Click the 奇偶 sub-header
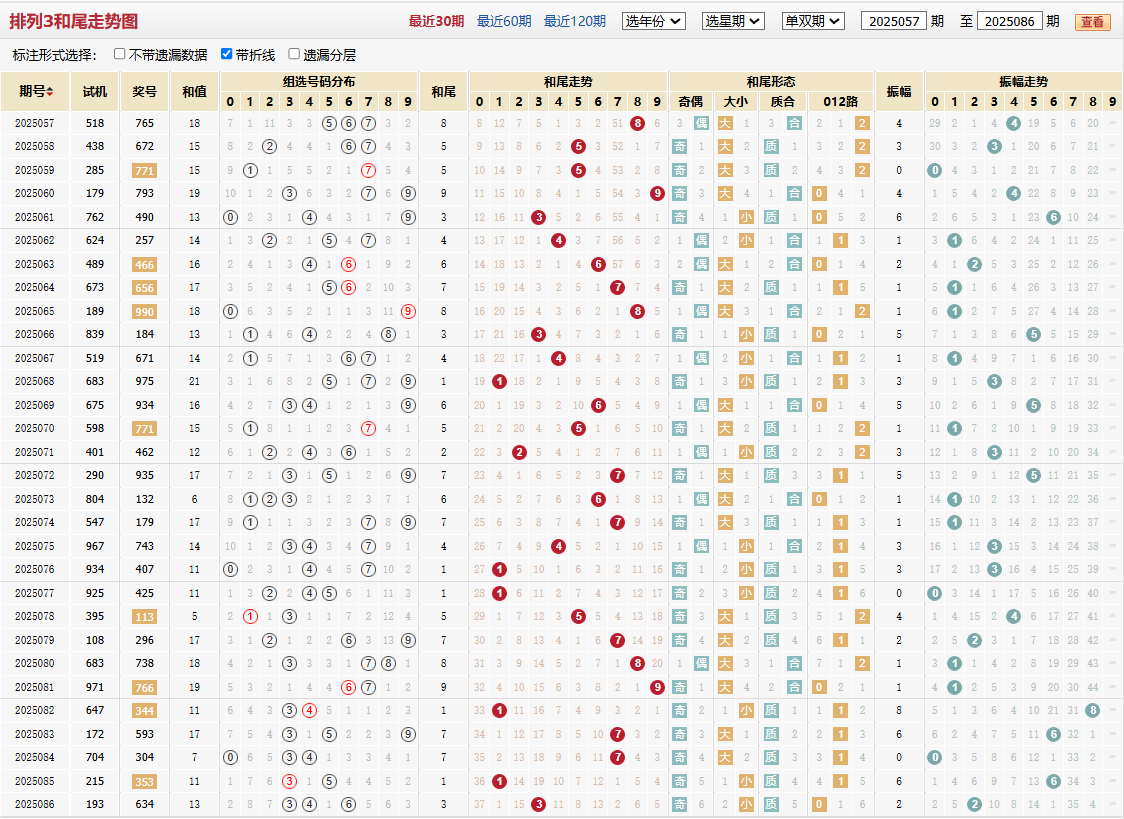 pyautogui.click(x=691, y=102)
